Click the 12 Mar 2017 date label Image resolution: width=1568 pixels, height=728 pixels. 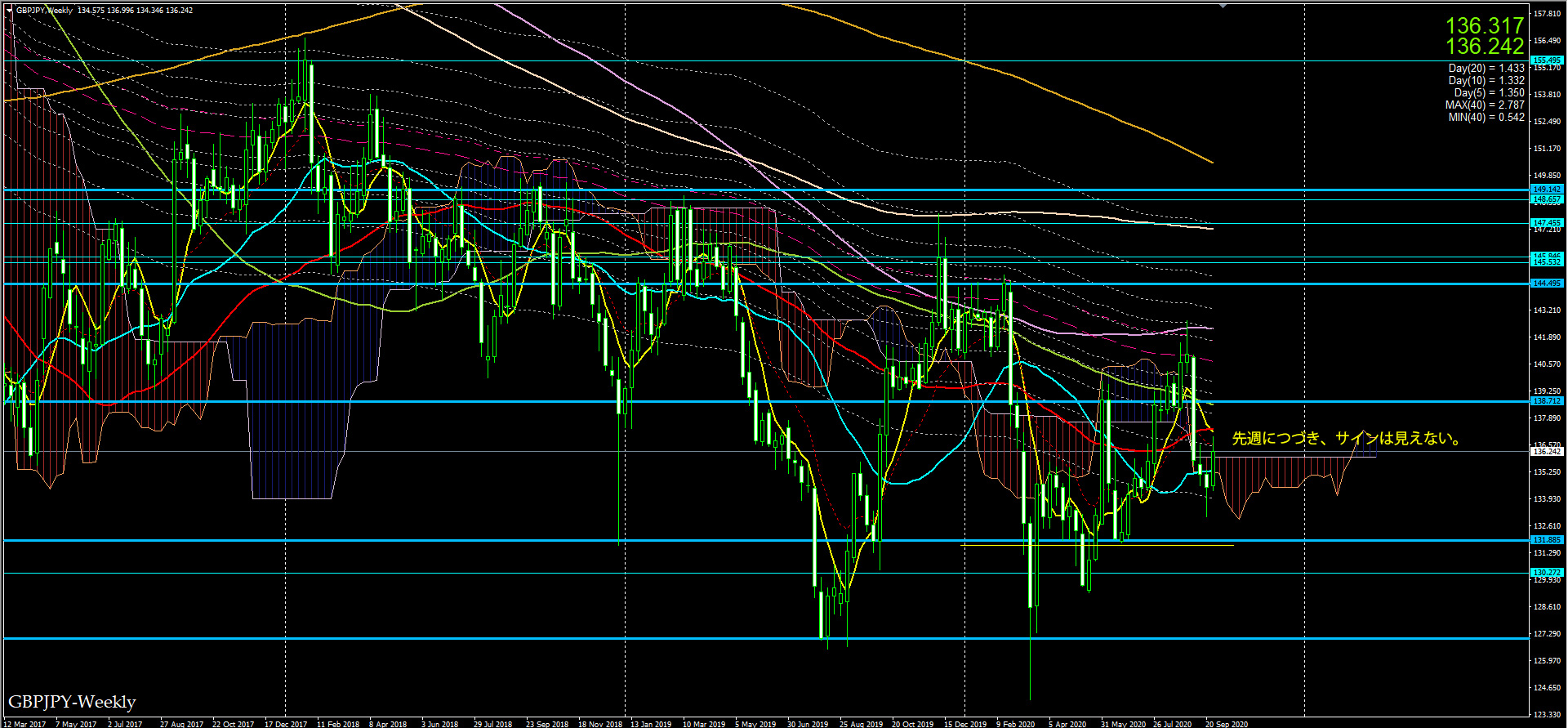coord(25,724)
